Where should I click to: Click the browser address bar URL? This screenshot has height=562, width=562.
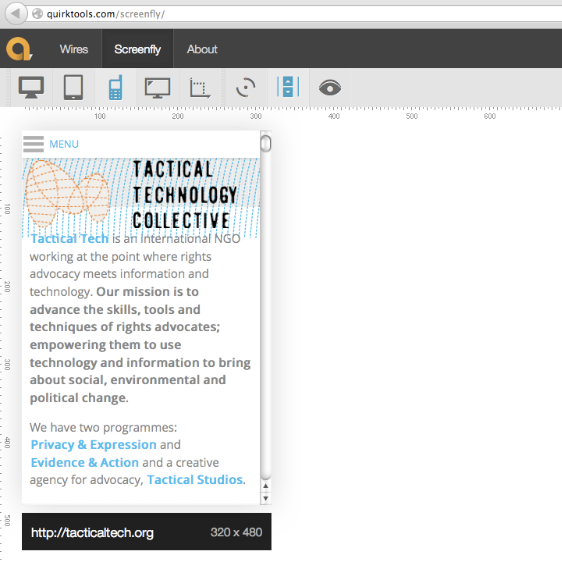[x=105, y=14]
